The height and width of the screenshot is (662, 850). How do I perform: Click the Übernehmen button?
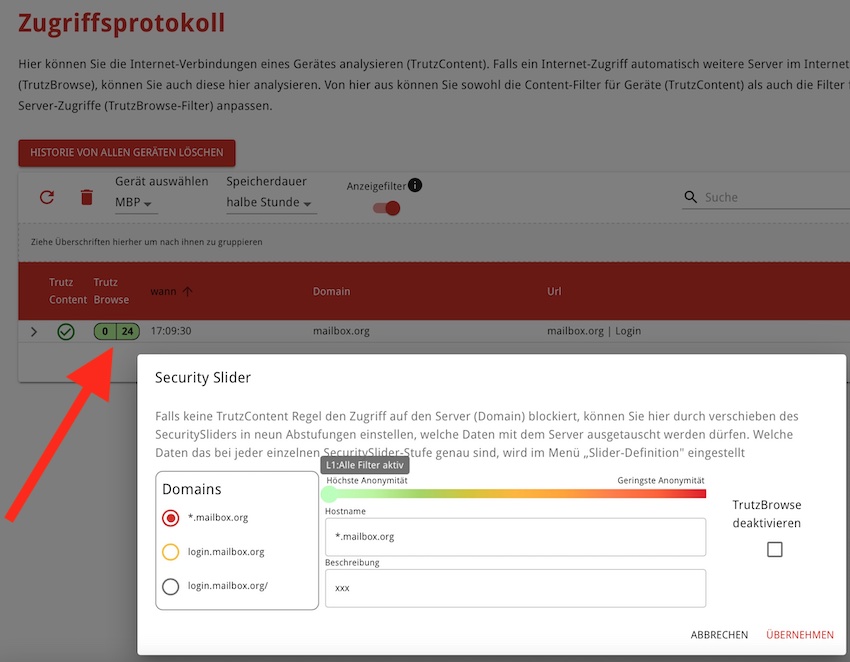(x=799, y=635)
